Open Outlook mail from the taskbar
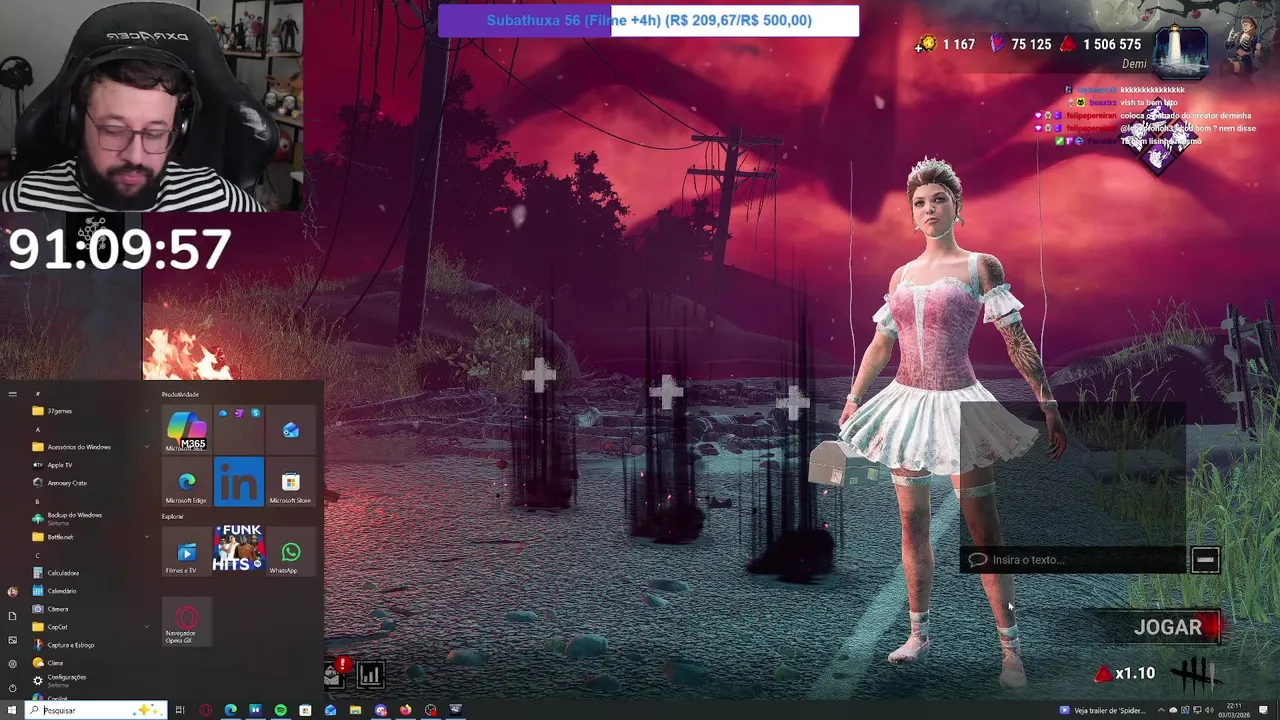This screenshot has height=720, width=1280. tap(330, 710)
